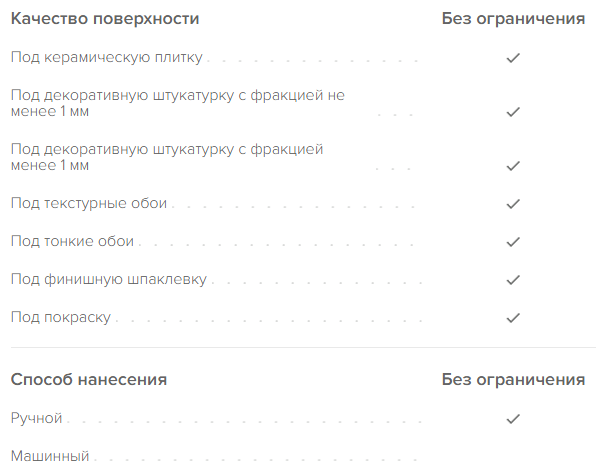
Task: Select the Способ нанесения heading
Action: coord(89,379)
